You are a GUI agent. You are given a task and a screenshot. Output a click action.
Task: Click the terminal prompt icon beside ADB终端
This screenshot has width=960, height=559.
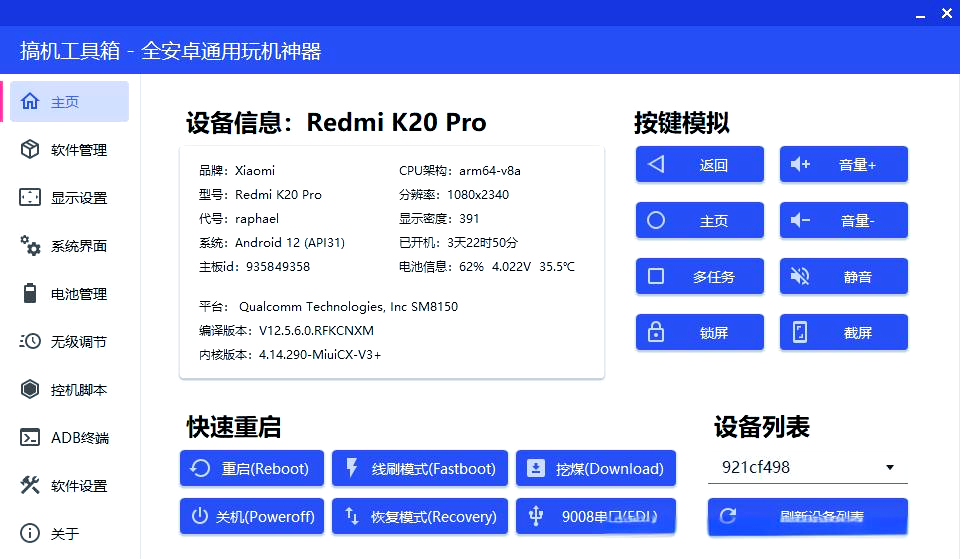[x=30, y=437]
